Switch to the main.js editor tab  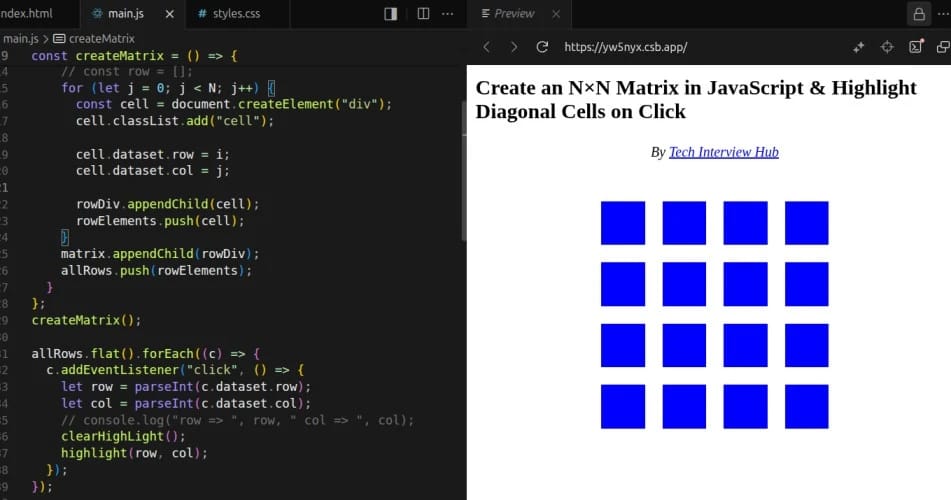pos(126,13)
